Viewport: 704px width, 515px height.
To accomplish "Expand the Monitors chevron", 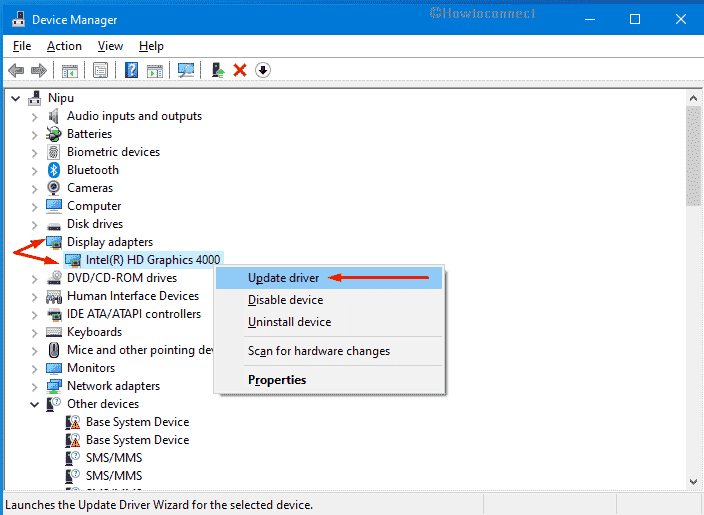I will (x=35, y=369).
